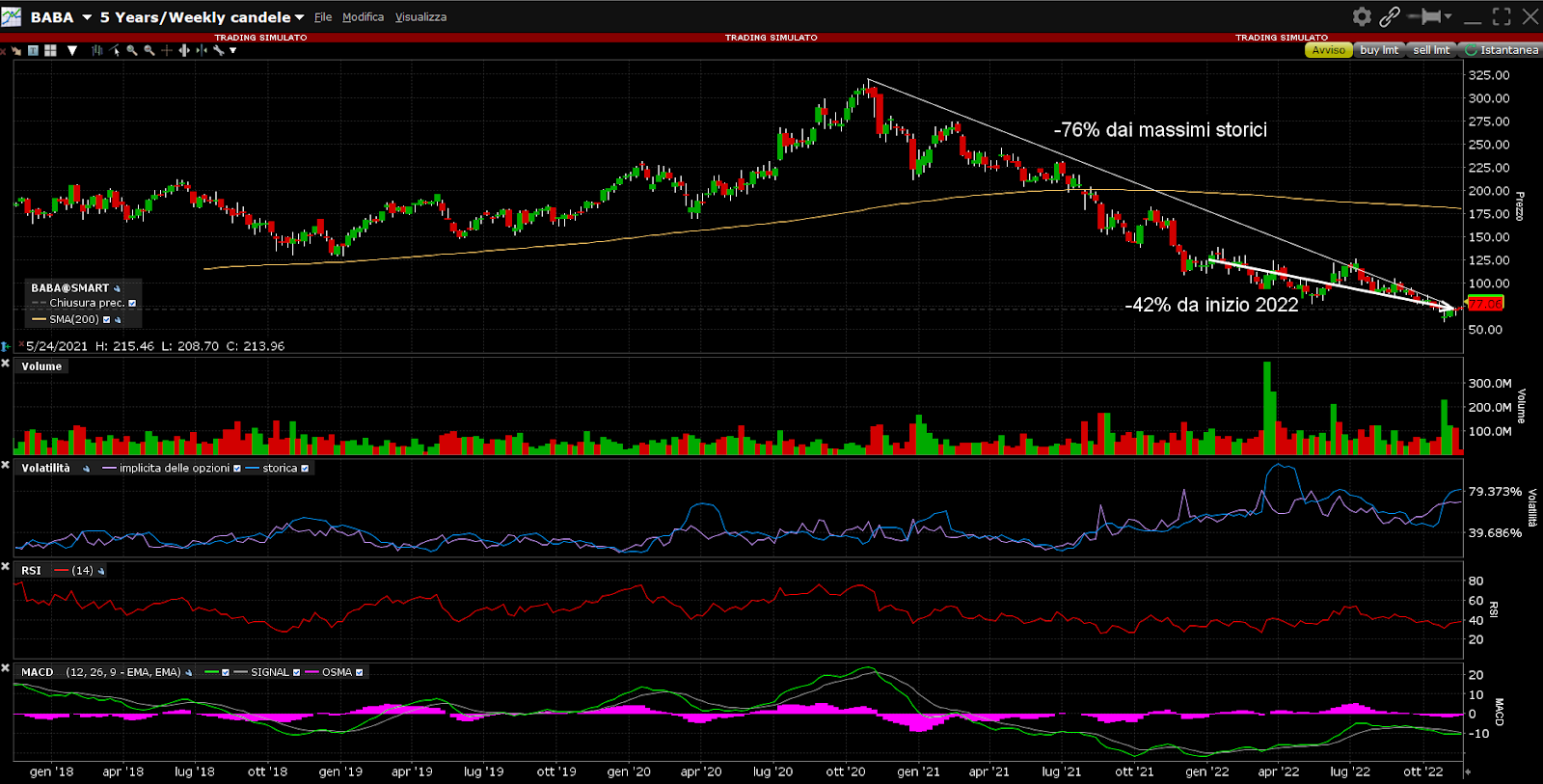
Task: Remove the Volume sub-panel with X
Action: pos(6,364)
